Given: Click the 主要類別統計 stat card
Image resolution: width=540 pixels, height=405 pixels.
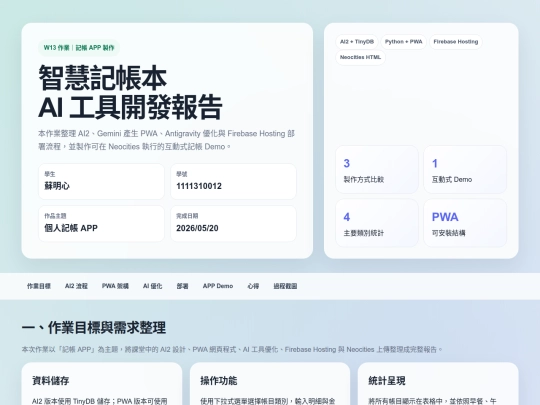Looking at the screenshot, I should pyautogui.click(x=377, y=223).
